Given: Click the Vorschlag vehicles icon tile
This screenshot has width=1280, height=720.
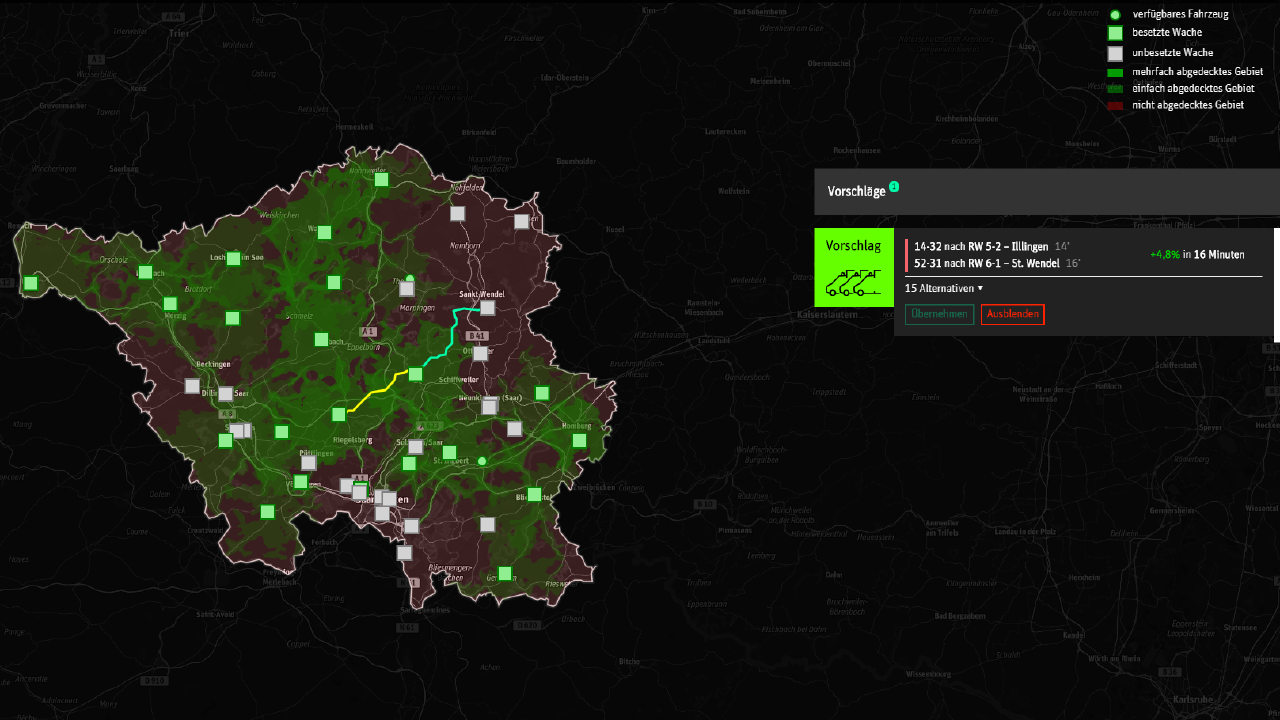Looking at the screenshot, I should coord(853,267).
